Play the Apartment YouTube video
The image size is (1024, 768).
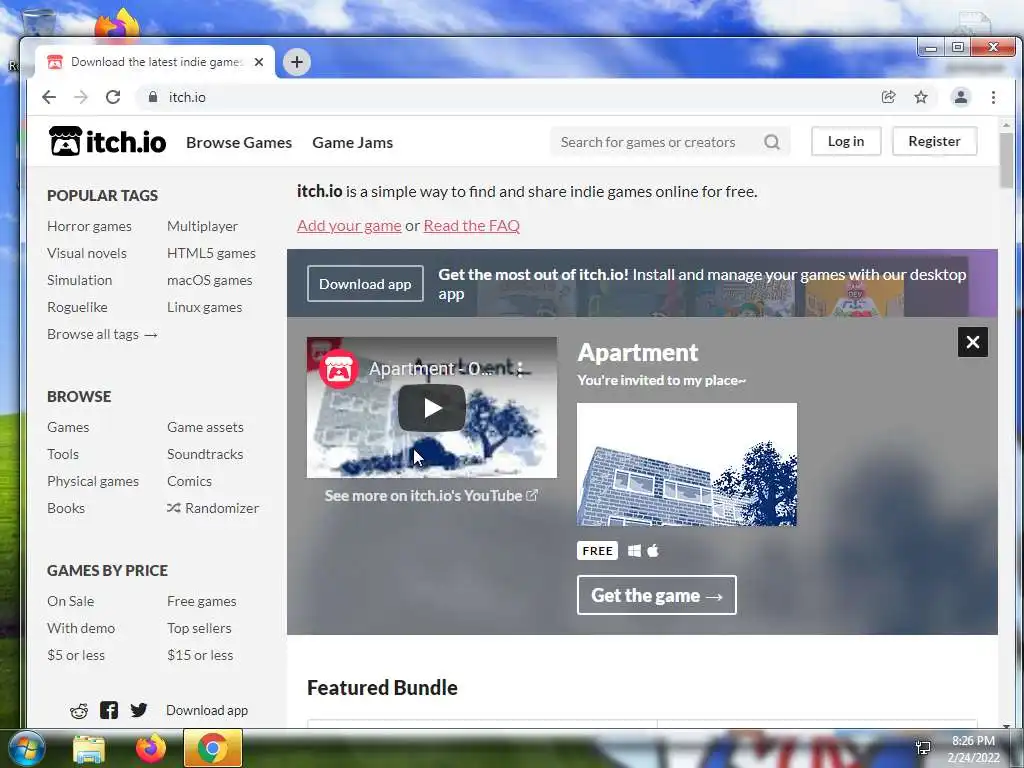pos(432,408)
